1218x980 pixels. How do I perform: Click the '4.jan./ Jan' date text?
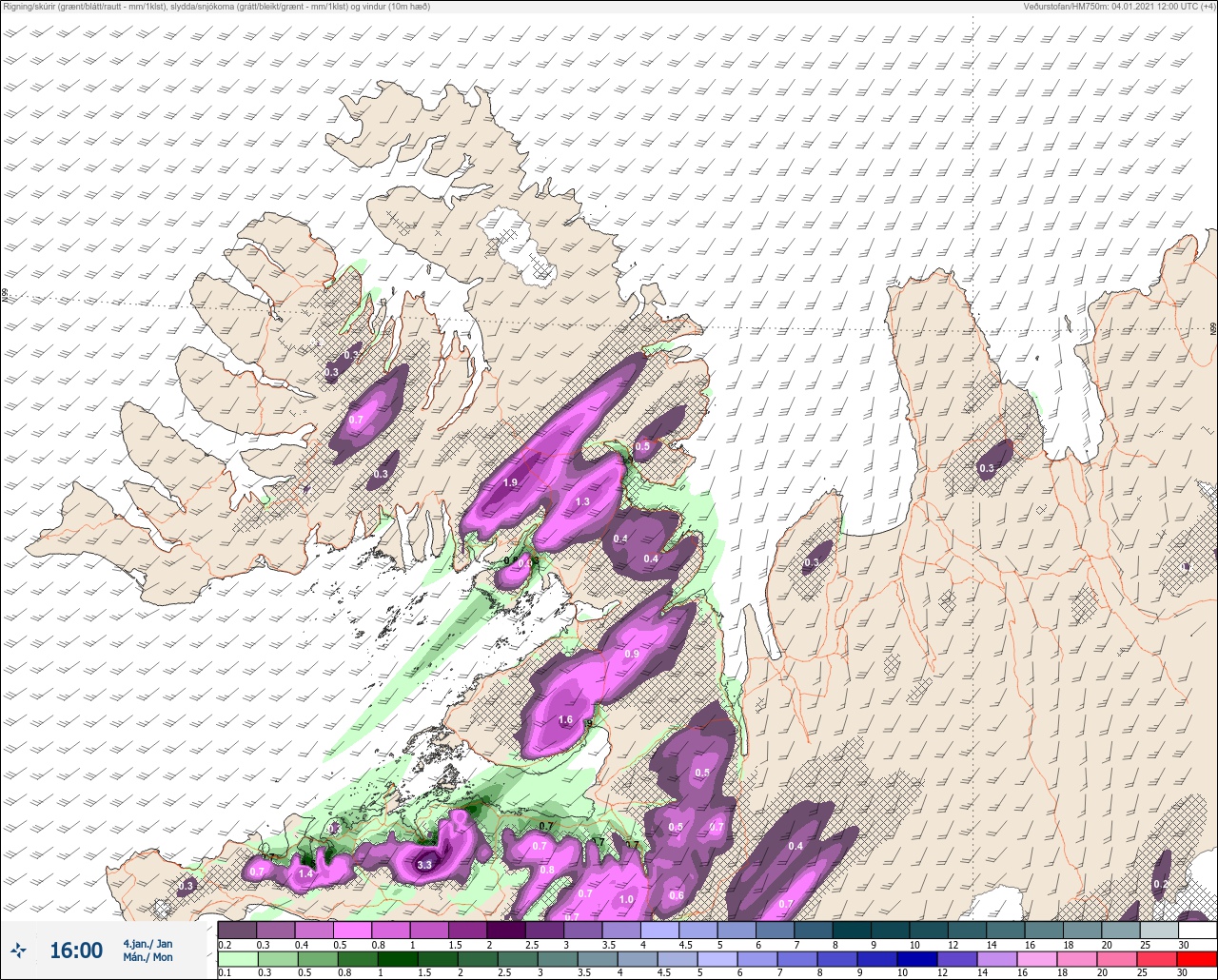pyautogui.click(x=147, y=943)
